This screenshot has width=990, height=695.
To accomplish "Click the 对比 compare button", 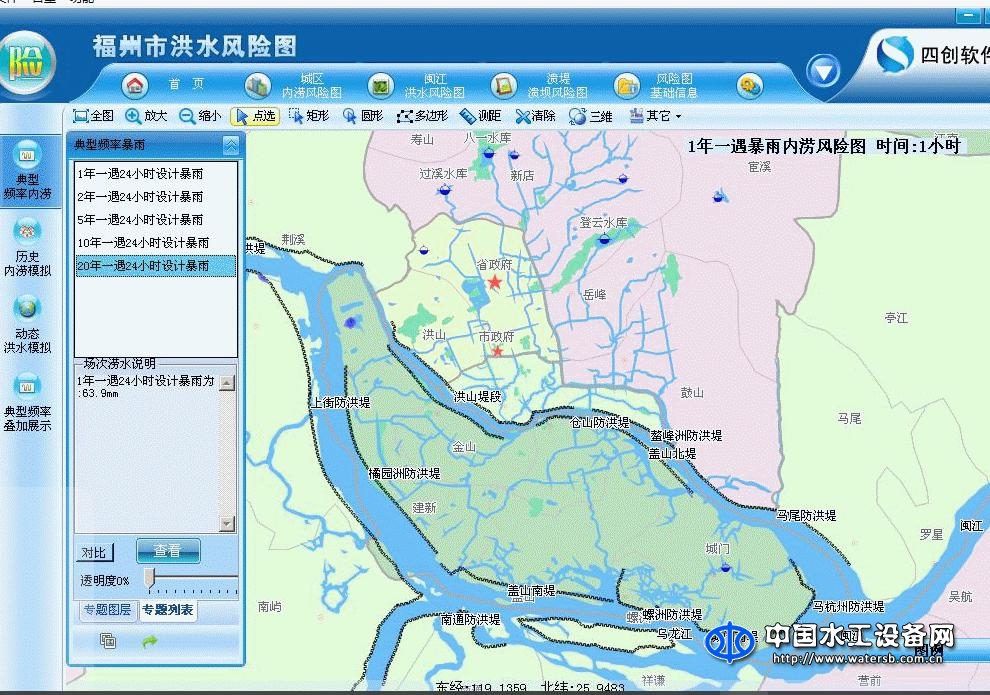I will click(93, 551).
